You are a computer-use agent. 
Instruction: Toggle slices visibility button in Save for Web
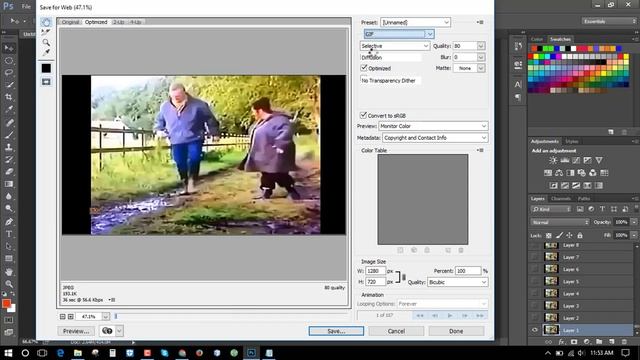coord(46,82)
